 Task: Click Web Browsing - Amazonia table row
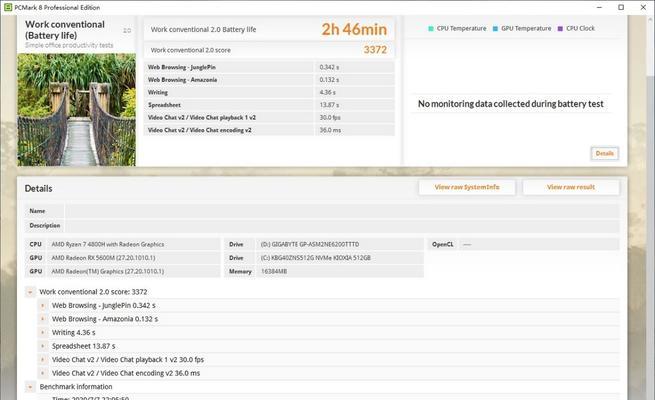(x=269, y=80)
